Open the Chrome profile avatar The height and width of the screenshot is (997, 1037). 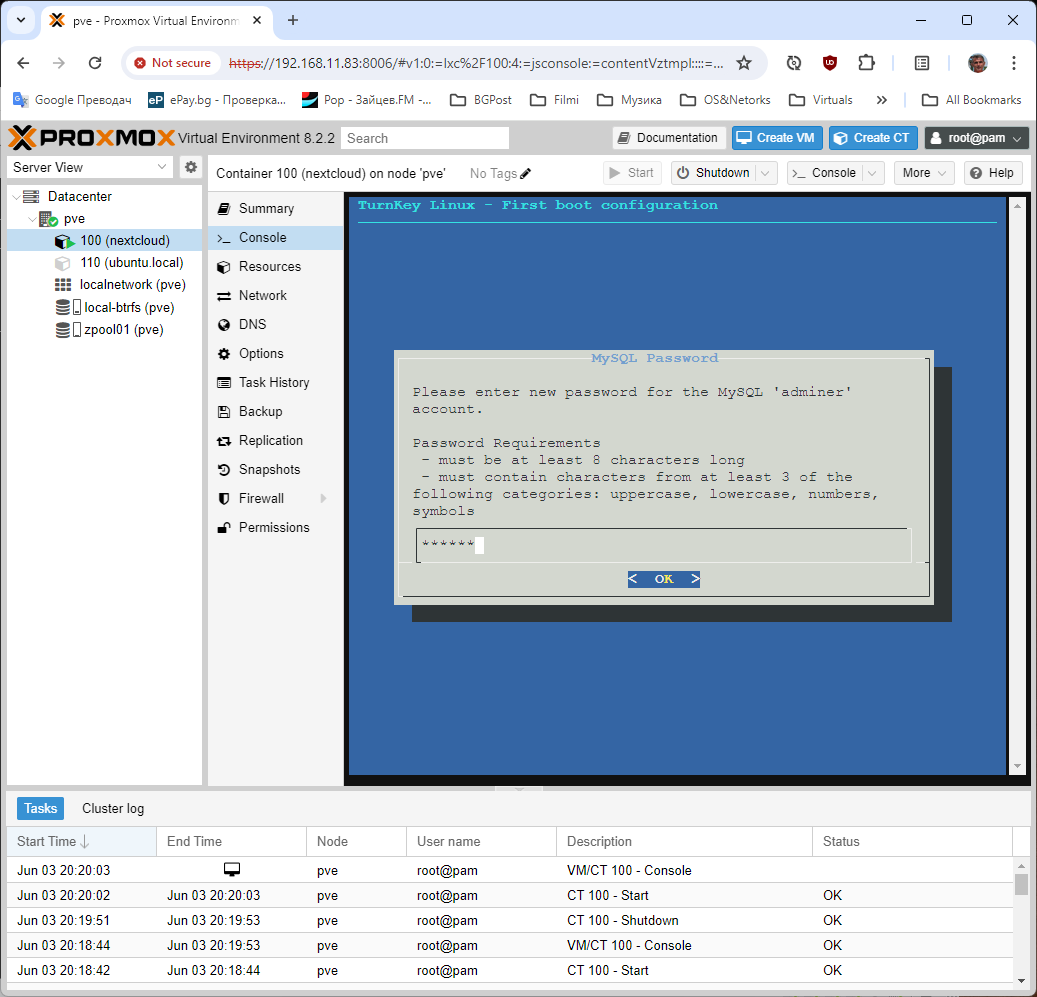coord(977,63)
